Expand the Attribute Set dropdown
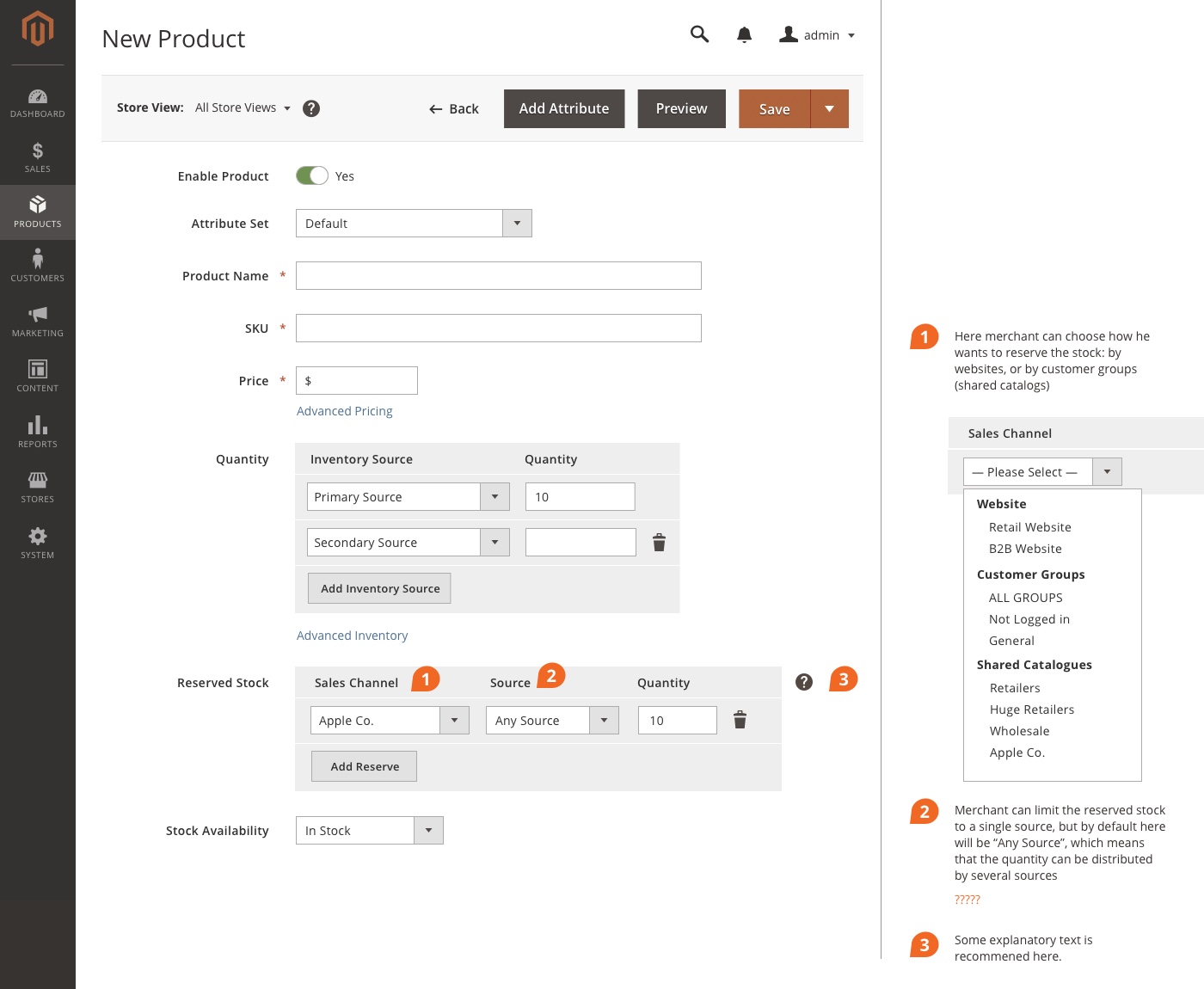 click(x=517, y=224)
